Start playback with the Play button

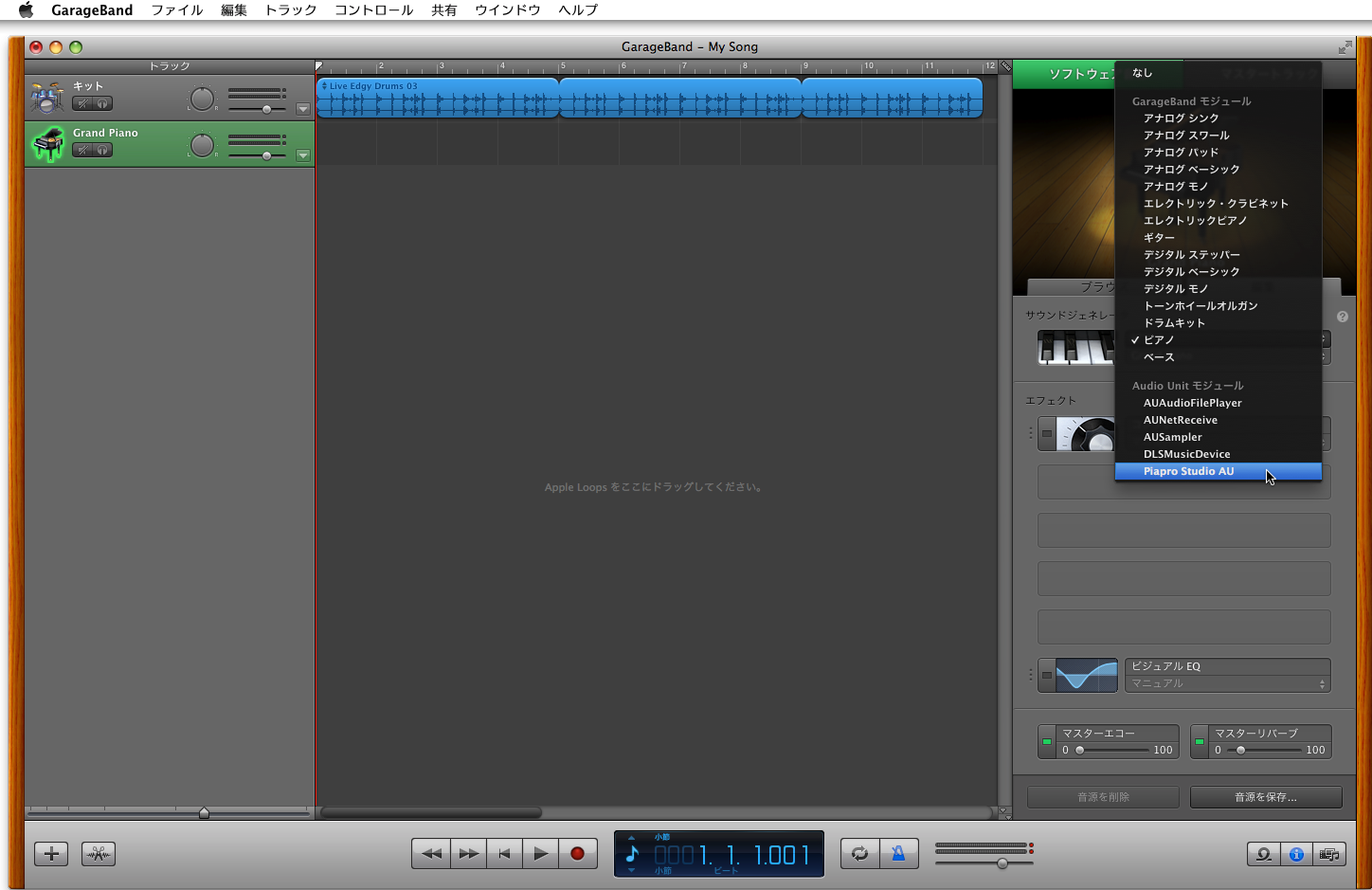(540, 853)
